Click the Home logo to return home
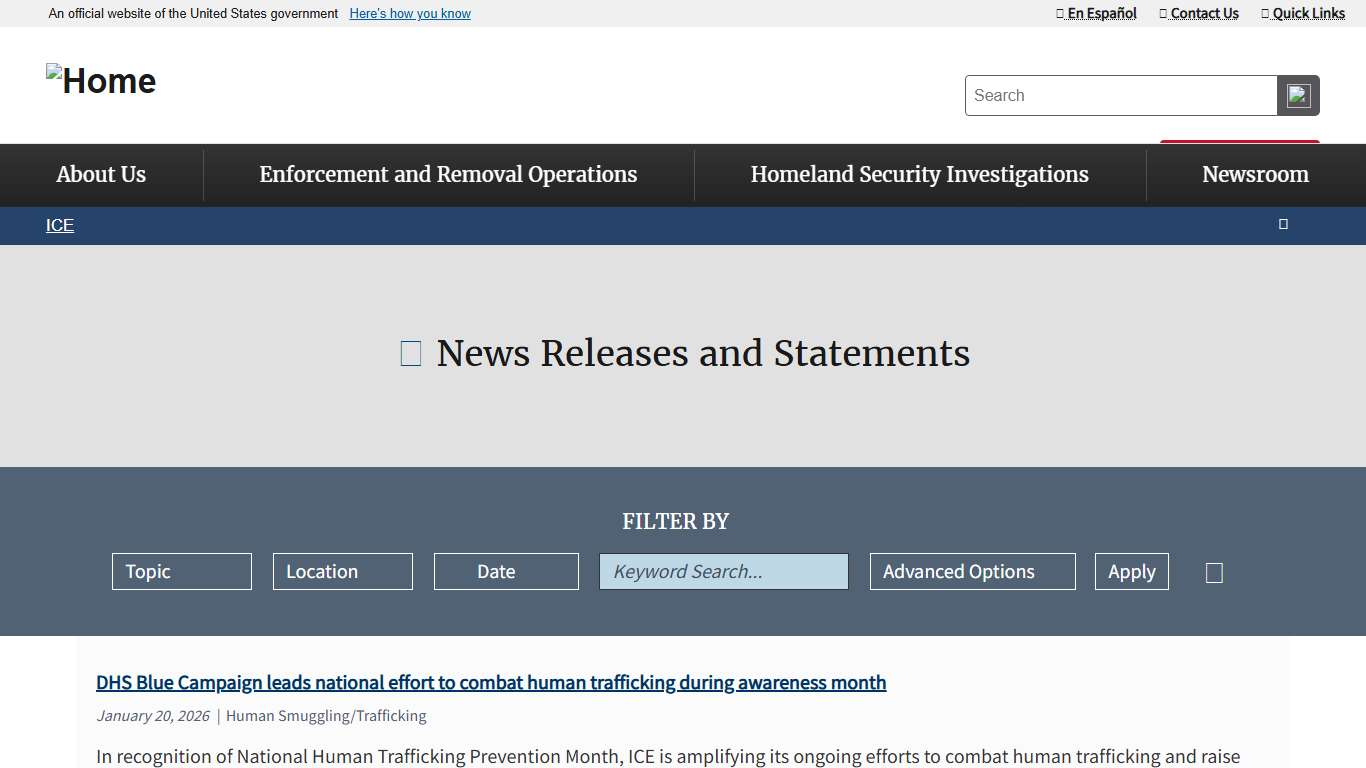 point(100,80)
